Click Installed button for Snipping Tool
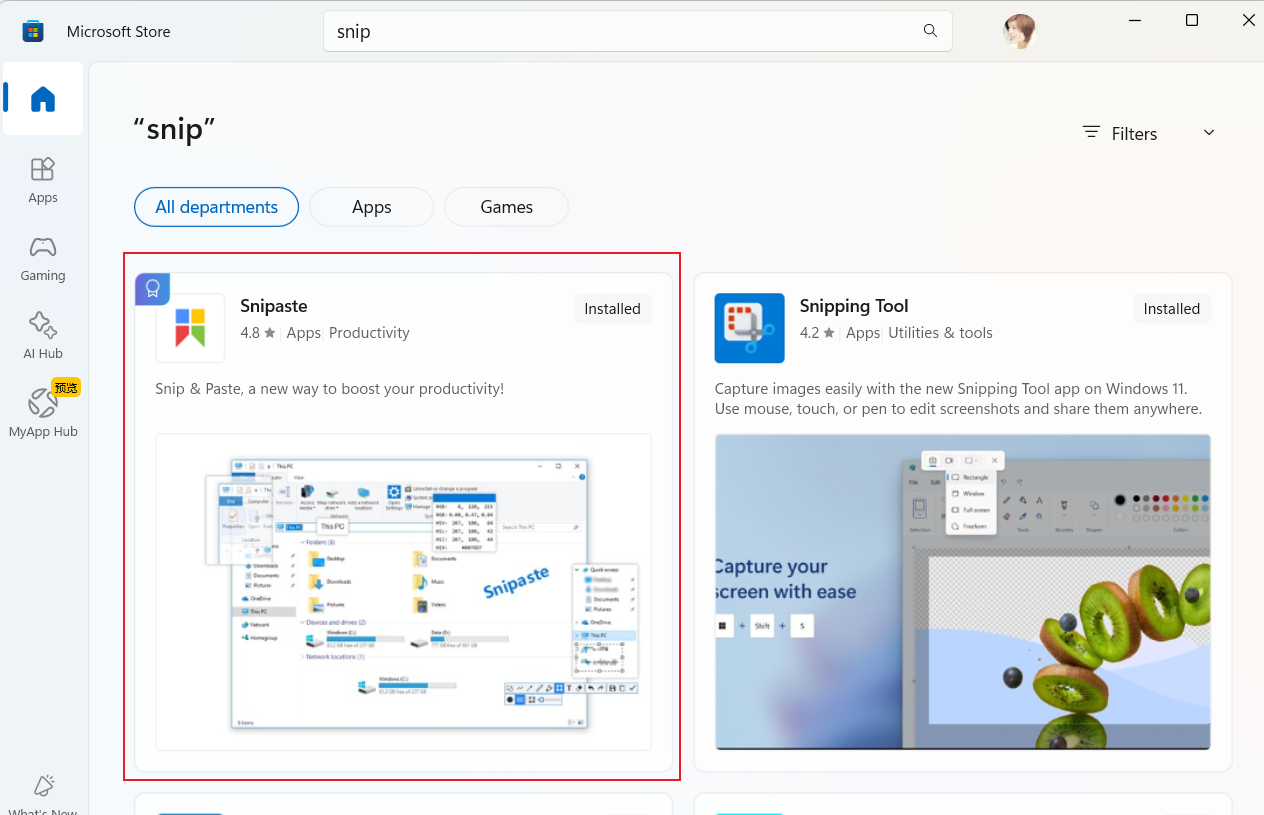The image size is (1264, 815). click(x=1172, y=309)
